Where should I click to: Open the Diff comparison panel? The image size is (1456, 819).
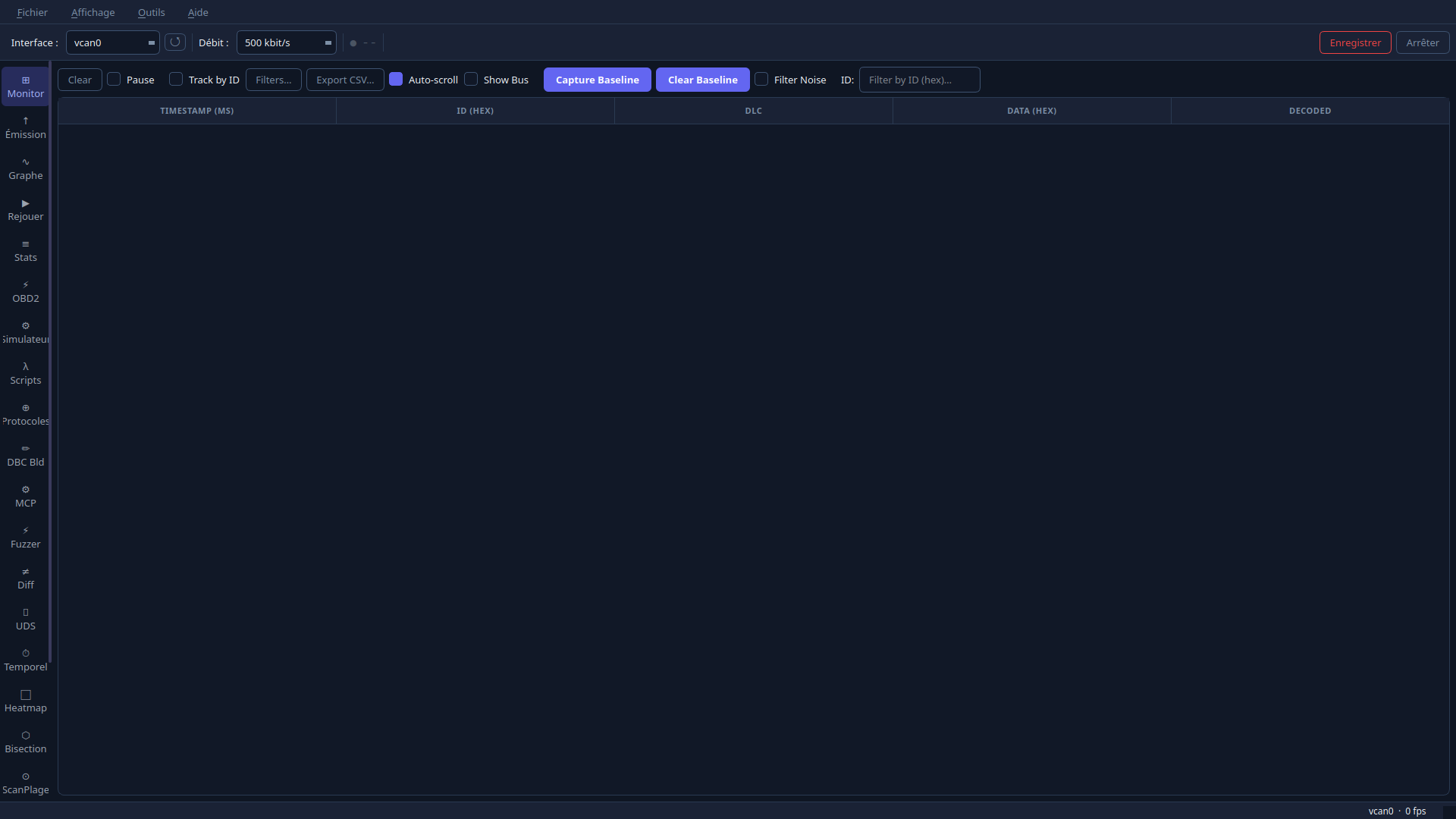25,578
